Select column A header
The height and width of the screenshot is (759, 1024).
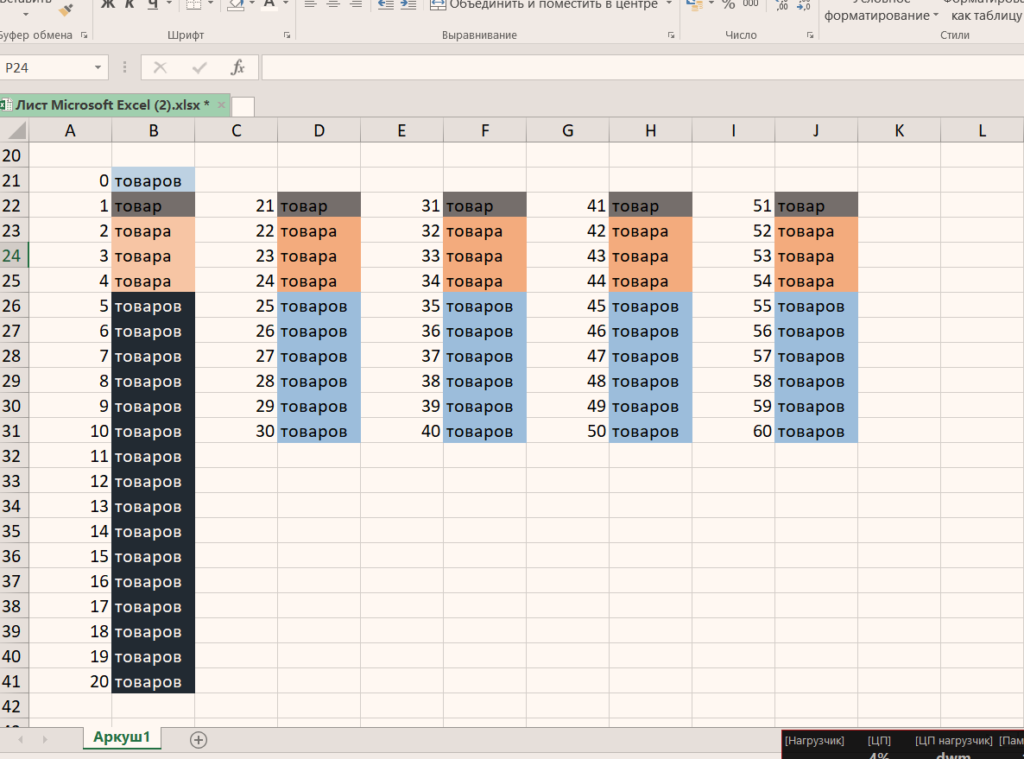tap(70, 131)
